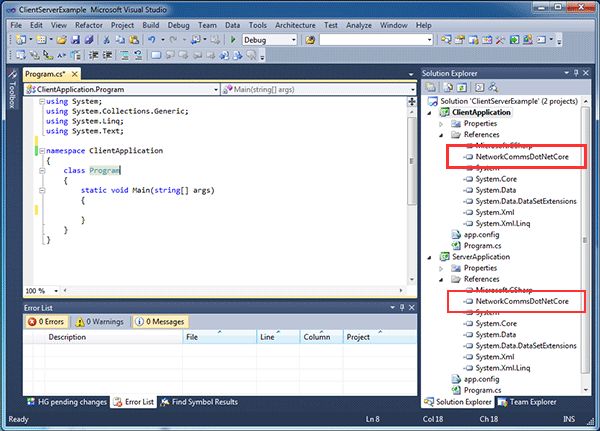Click the code editor vertical scrollbar thumb
The width and height of the screenshot is (600, 431).
point(412,161)
